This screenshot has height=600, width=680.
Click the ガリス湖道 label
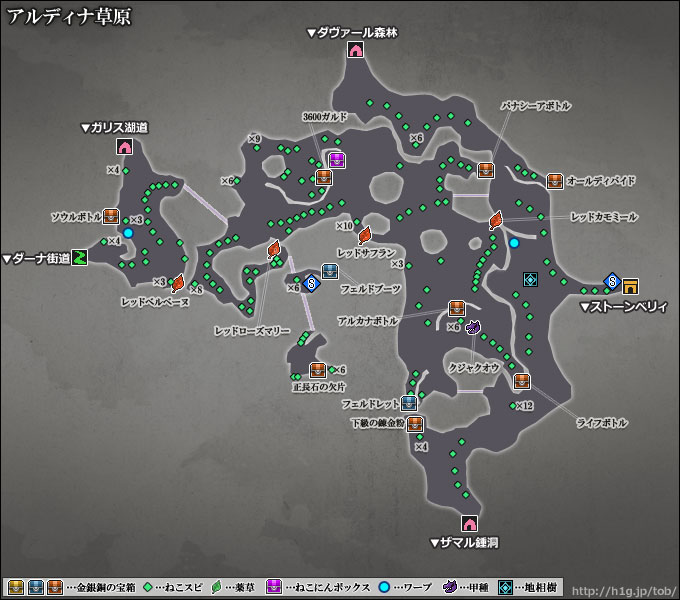[114, 128]
